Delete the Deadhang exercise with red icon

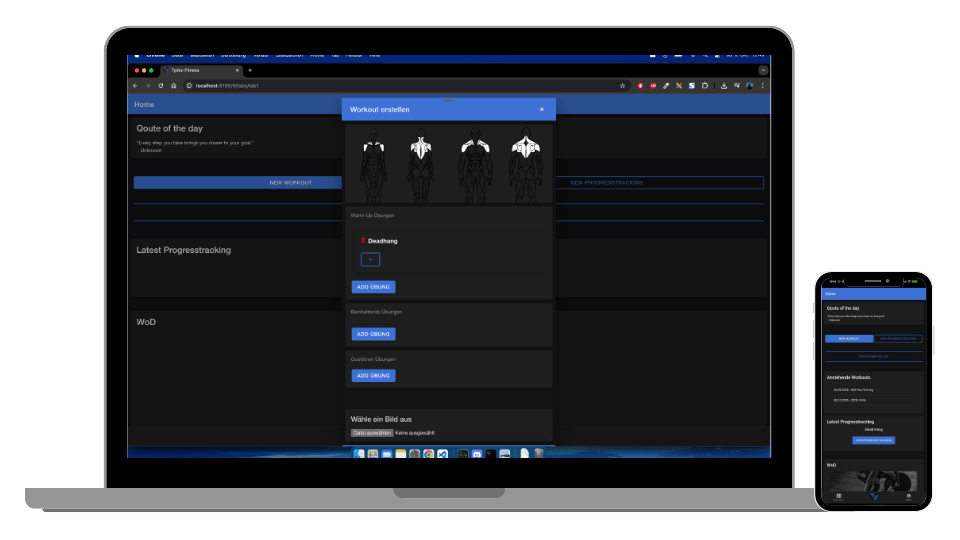pyautogui.click(x=363, y=241)
